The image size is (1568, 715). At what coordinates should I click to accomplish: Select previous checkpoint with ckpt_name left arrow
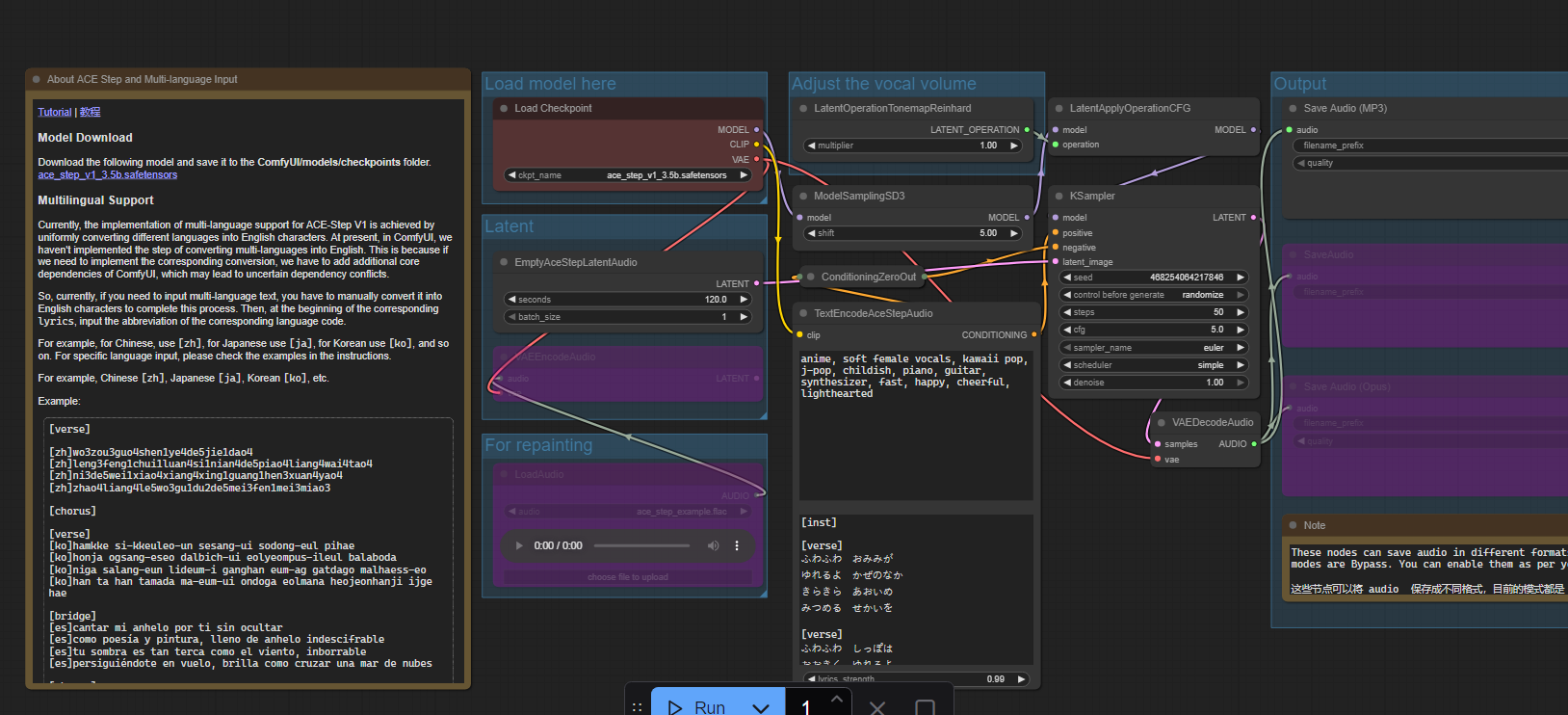[x=511, y=175]
